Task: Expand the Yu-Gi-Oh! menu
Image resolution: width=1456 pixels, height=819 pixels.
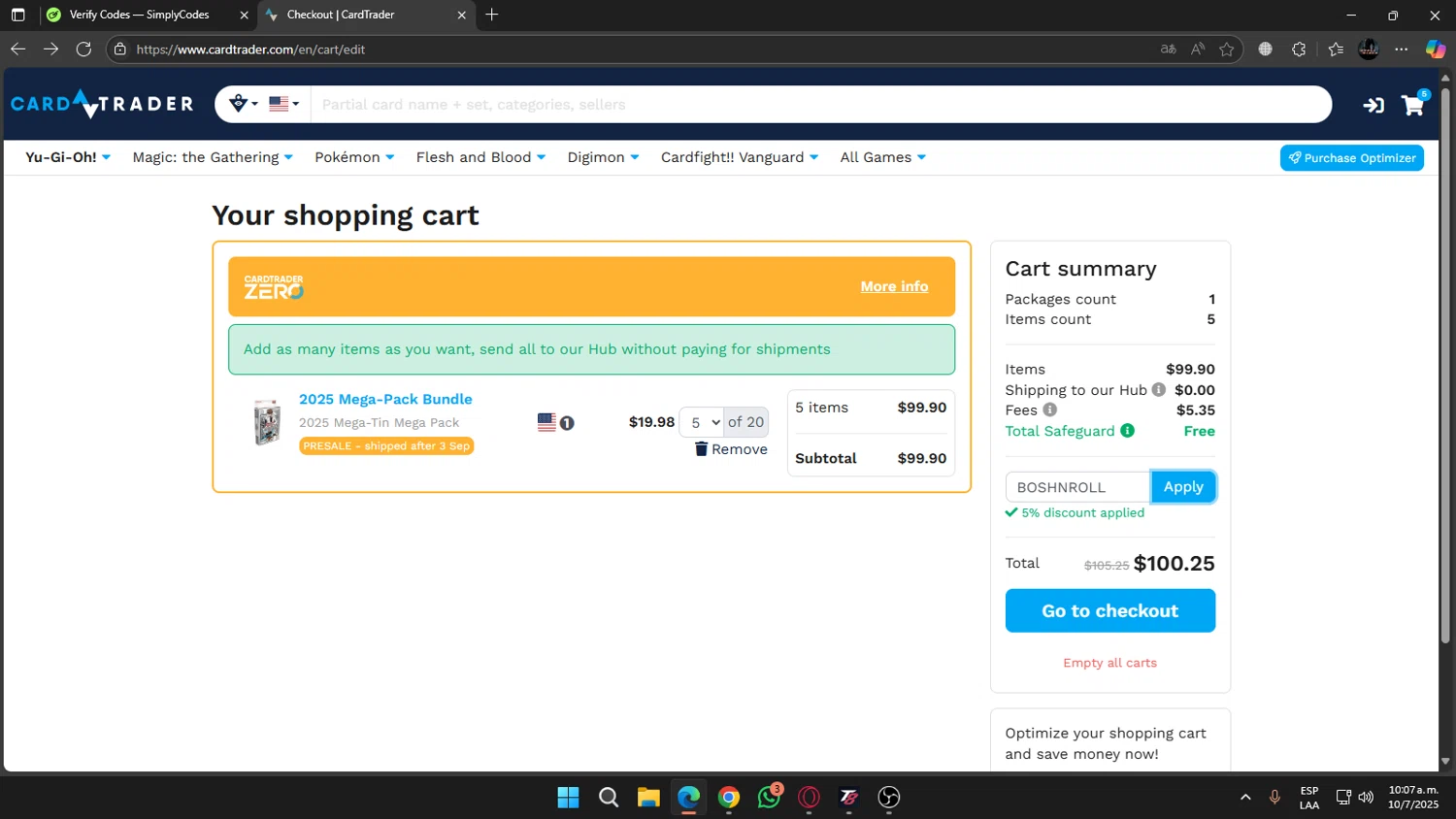Action: (x=68, y=157)
